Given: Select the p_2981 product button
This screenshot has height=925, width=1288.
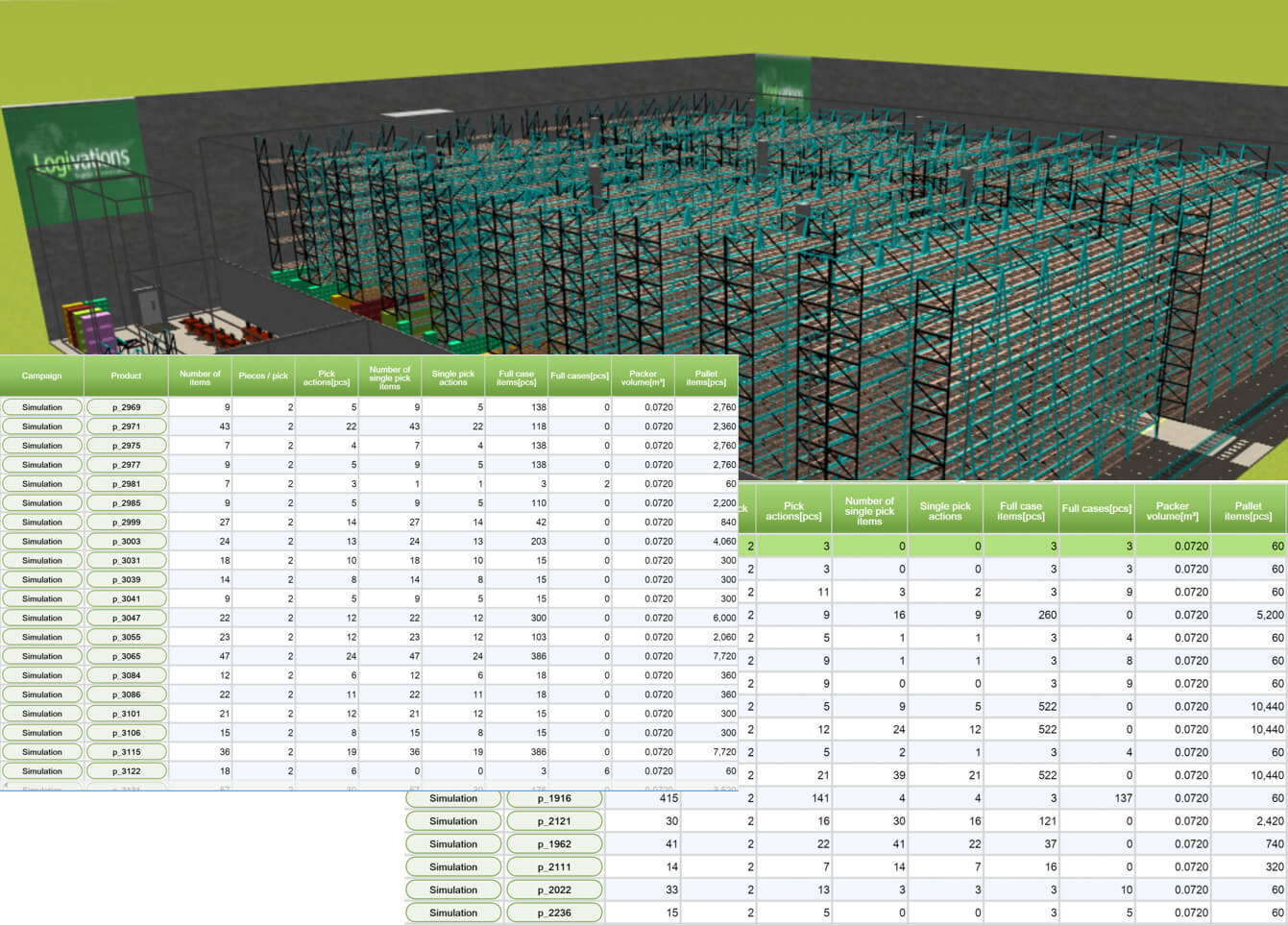Looking at the screenshot, I should coord(126,484).
